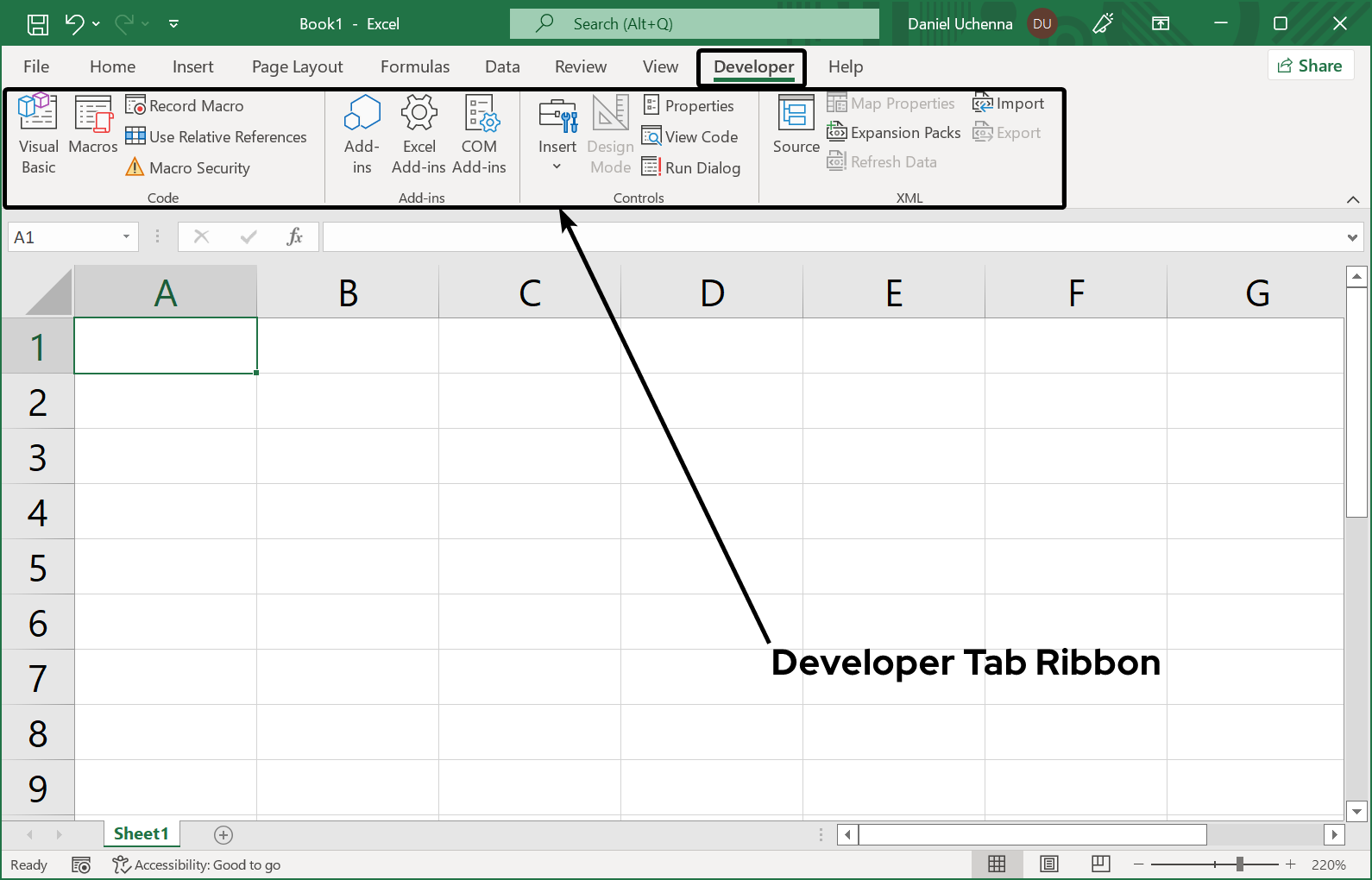Add a new sheet with plus button
This screenshot has height=880, width=1372.
tap(223, 834)
